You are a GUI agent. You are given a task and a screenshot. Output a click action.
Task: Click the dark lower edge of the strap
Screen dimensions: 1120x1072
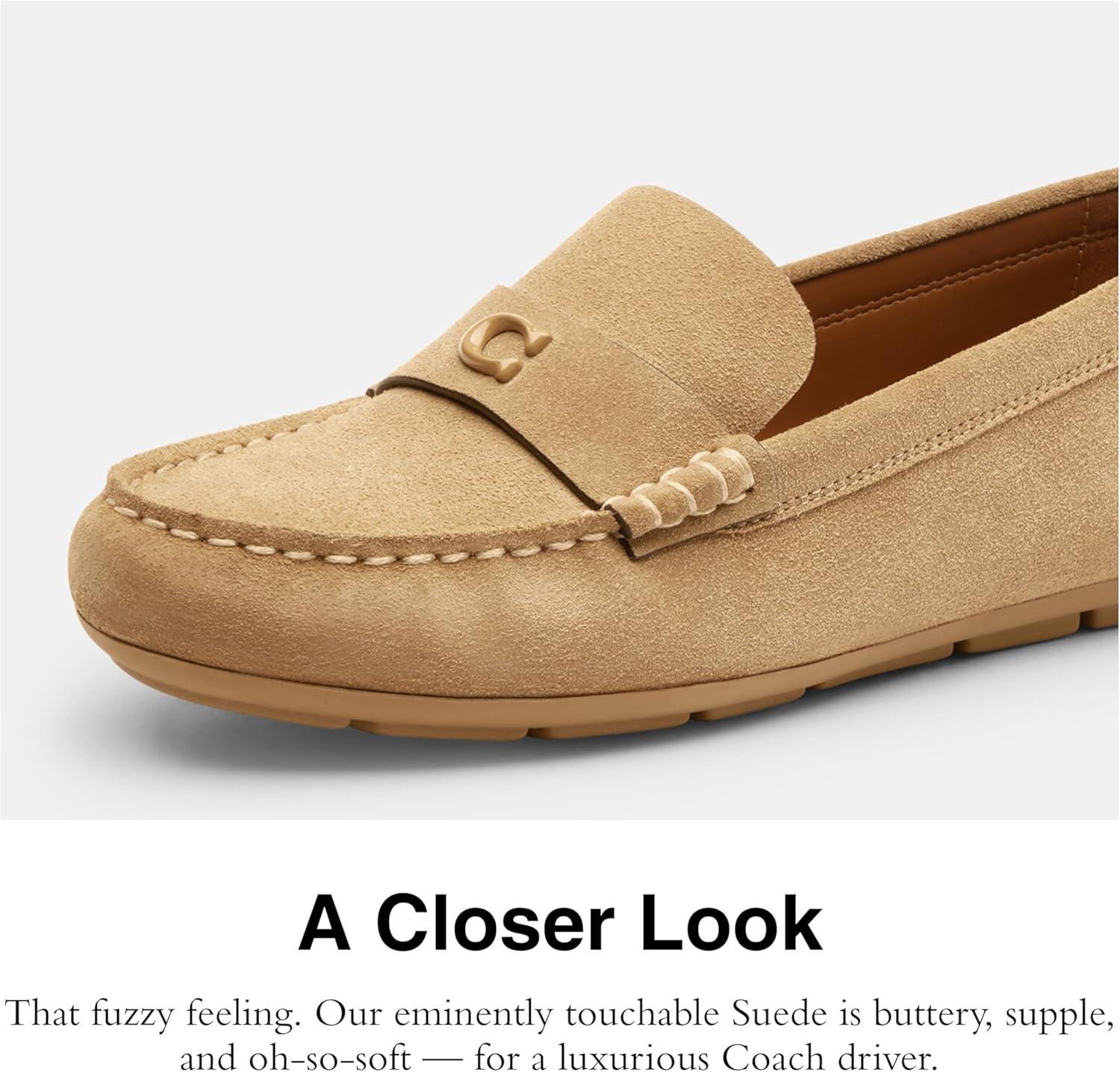coord(463,388)
